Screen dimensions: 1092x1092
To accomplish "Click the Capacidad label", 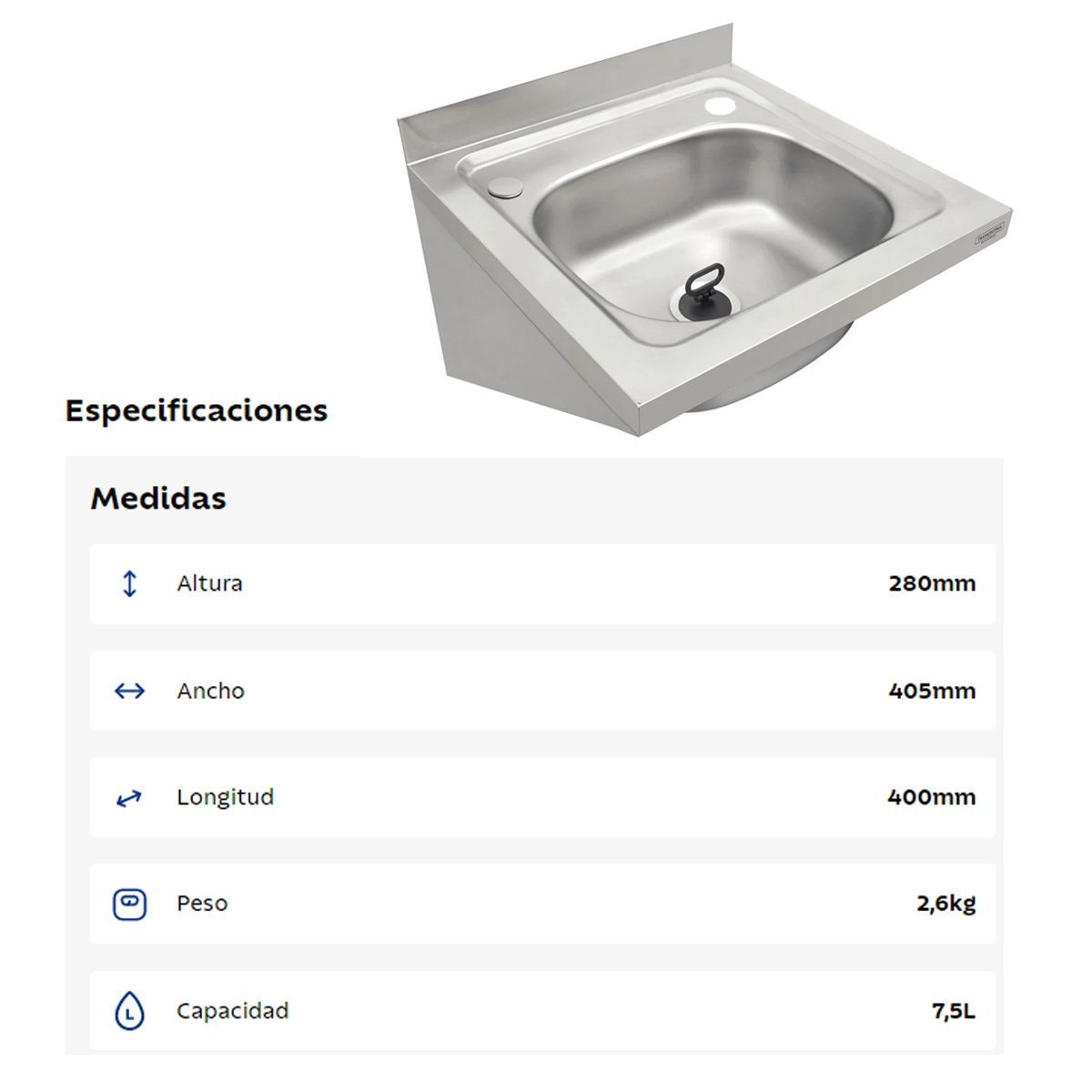I will pos(232,1011).
